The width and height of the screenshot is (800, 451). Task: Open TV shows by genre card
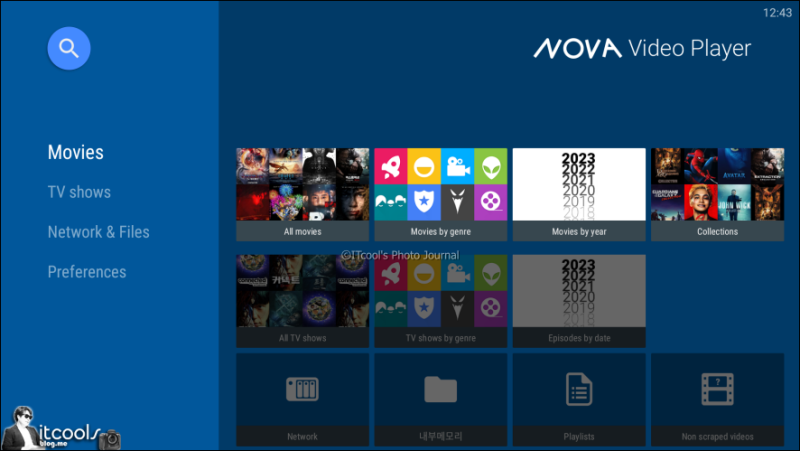coord(441,301)
